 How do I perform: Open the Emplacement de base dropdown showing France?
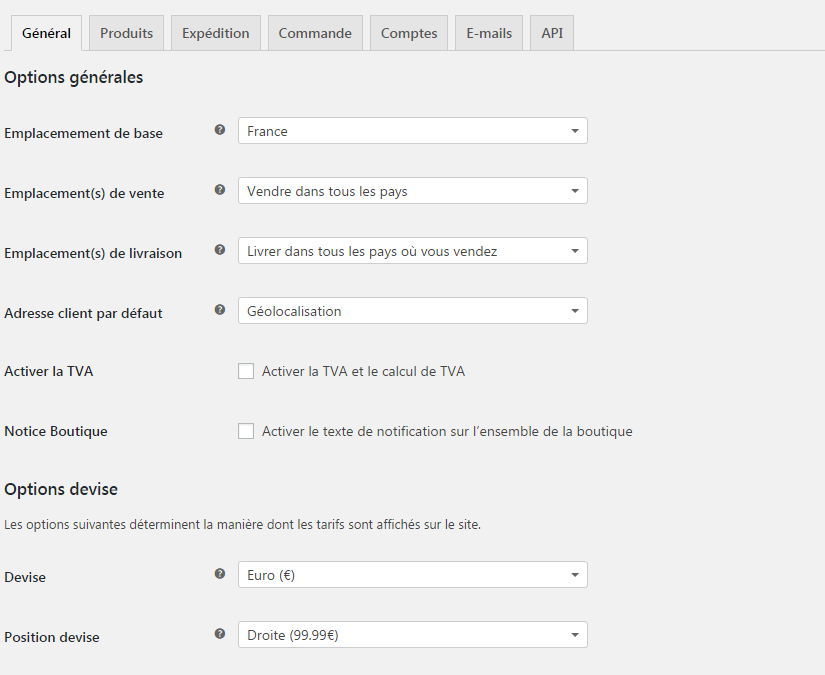(412, 130)
